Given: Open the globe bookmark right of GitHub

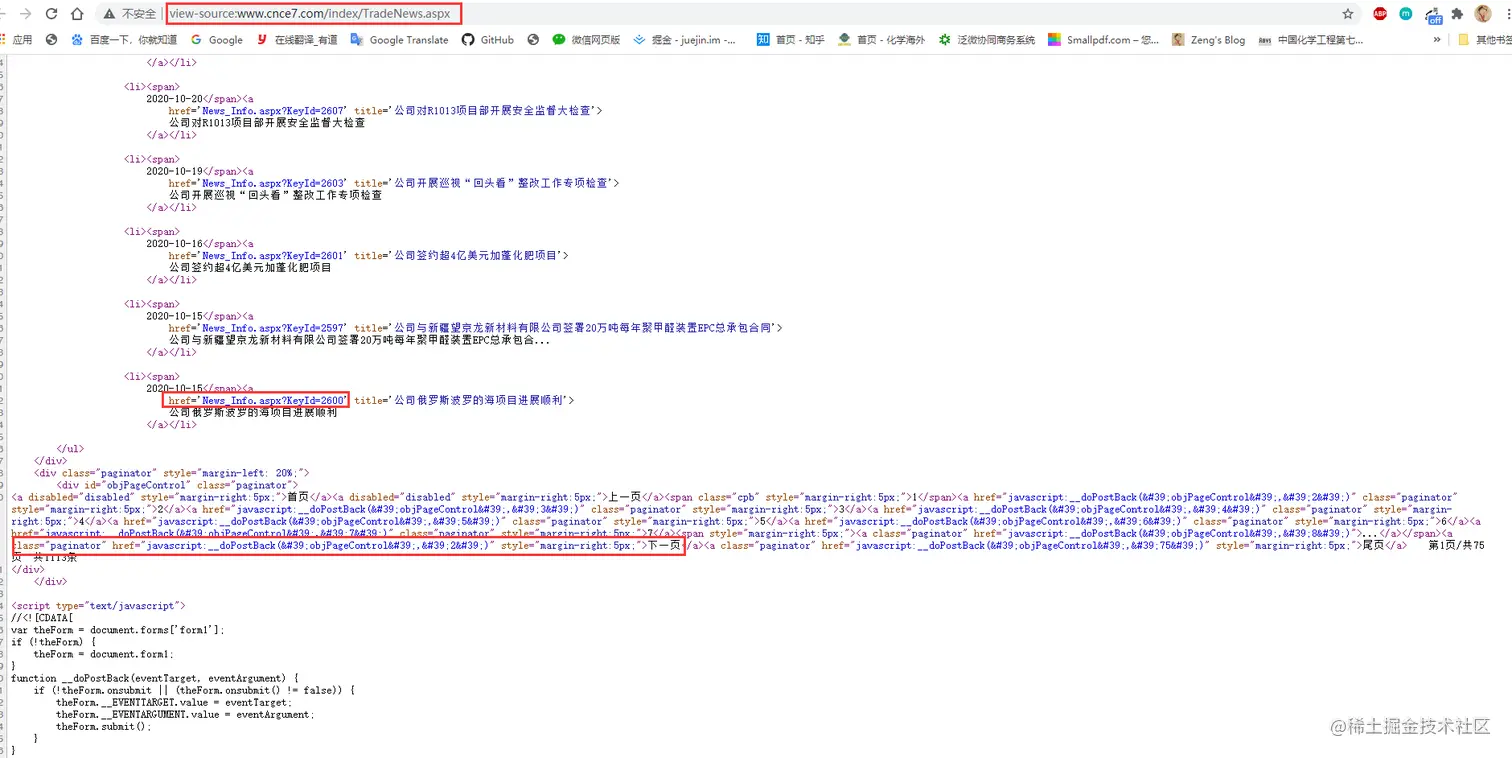Looking at the screenshot, I should pyautogui.click(x=533, y=40).
